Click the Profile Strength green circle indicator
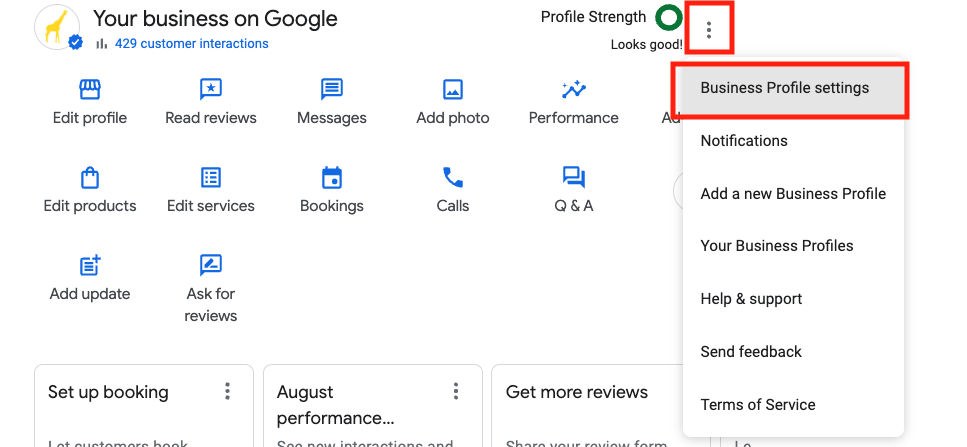 pyautogui.click(x=668, y=18)
